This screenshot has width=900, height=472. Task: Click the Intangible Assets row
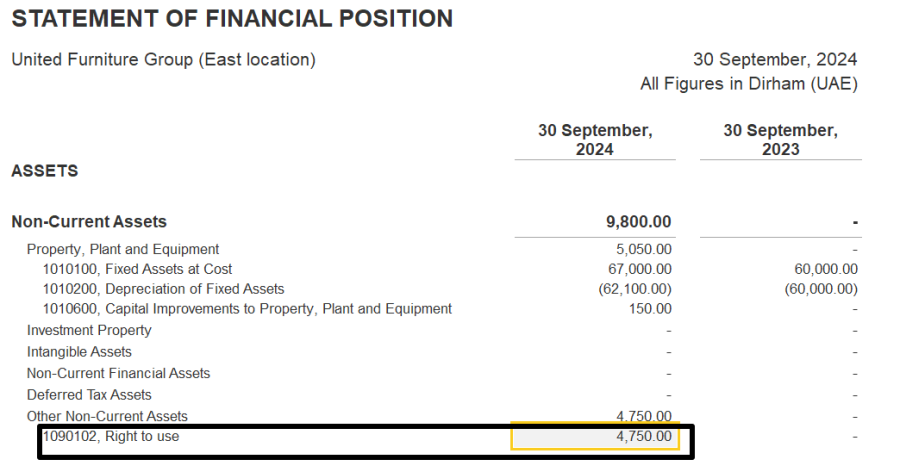[x=79, y=351]
